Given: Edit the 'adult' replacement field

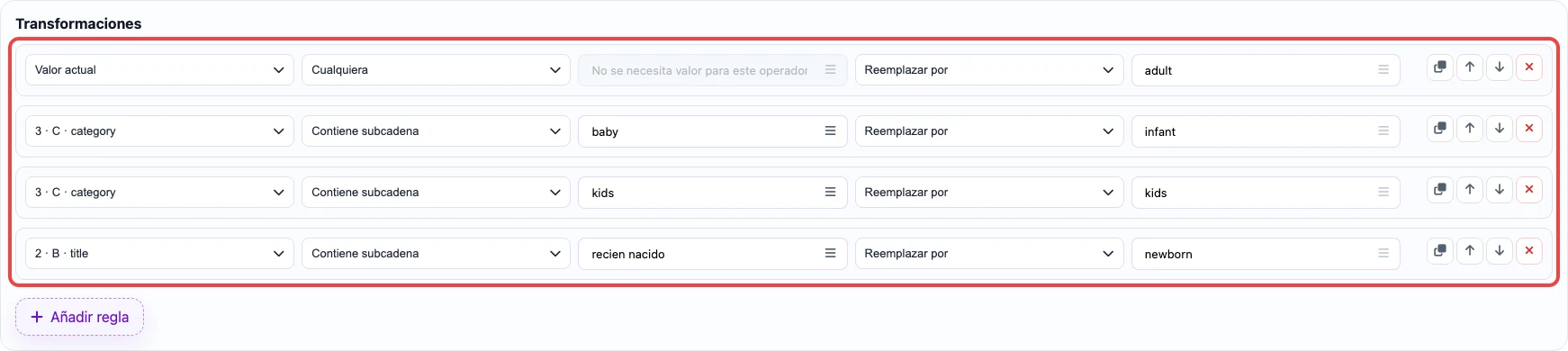Looking at the screenshot, I should coord(1266,70).
